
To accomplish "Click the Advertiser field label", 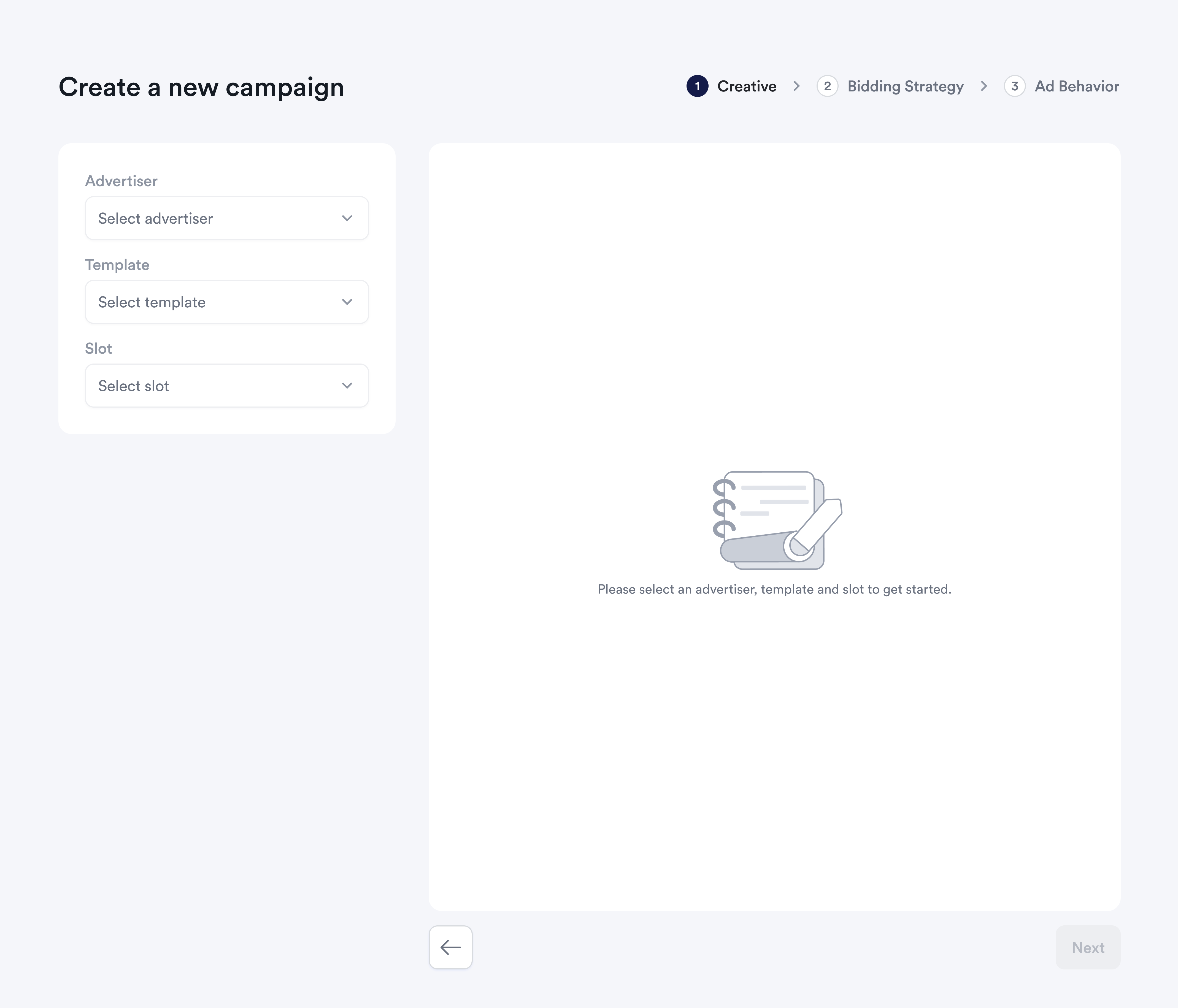I will point(121,181).
